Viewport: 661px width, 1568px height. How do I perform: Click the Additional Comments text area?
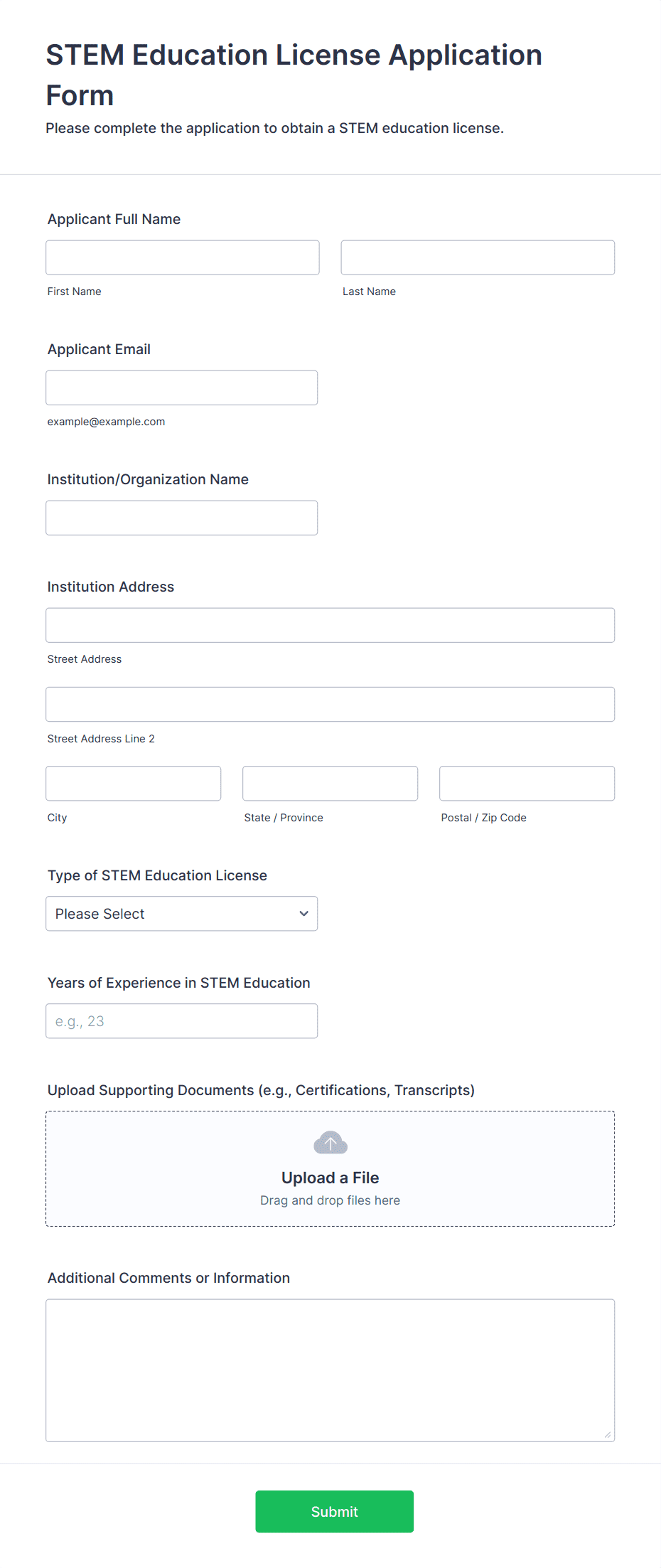tap(330, 1370)
